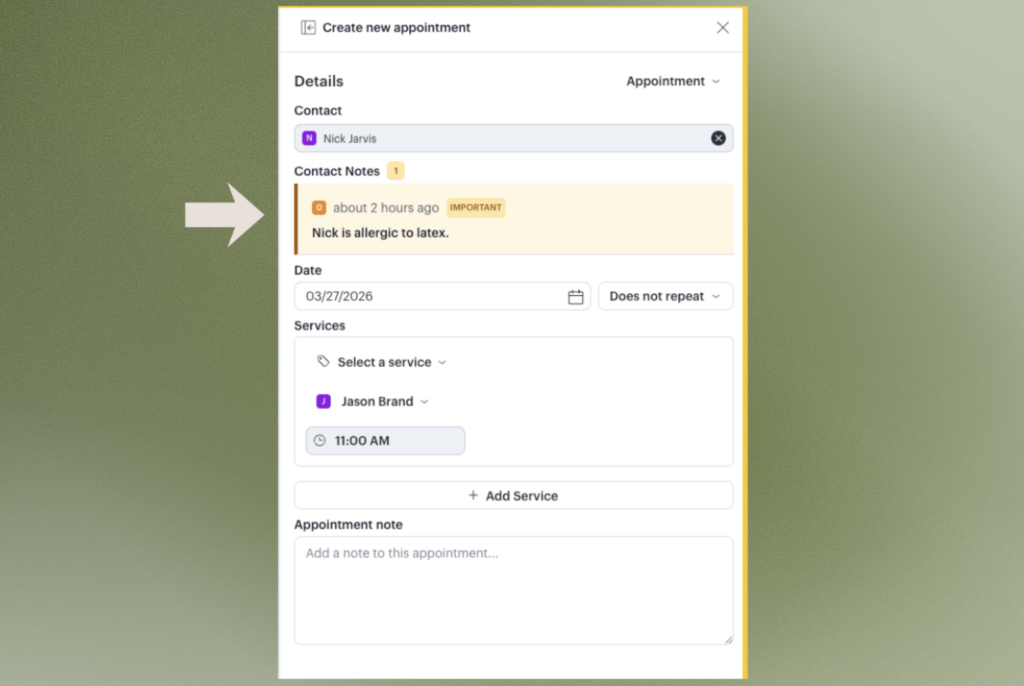Image resolution: width=1024 pixels, height=686 pixels.
Task: Open the Appointment type dropdown
Action: tap(672, 81)
